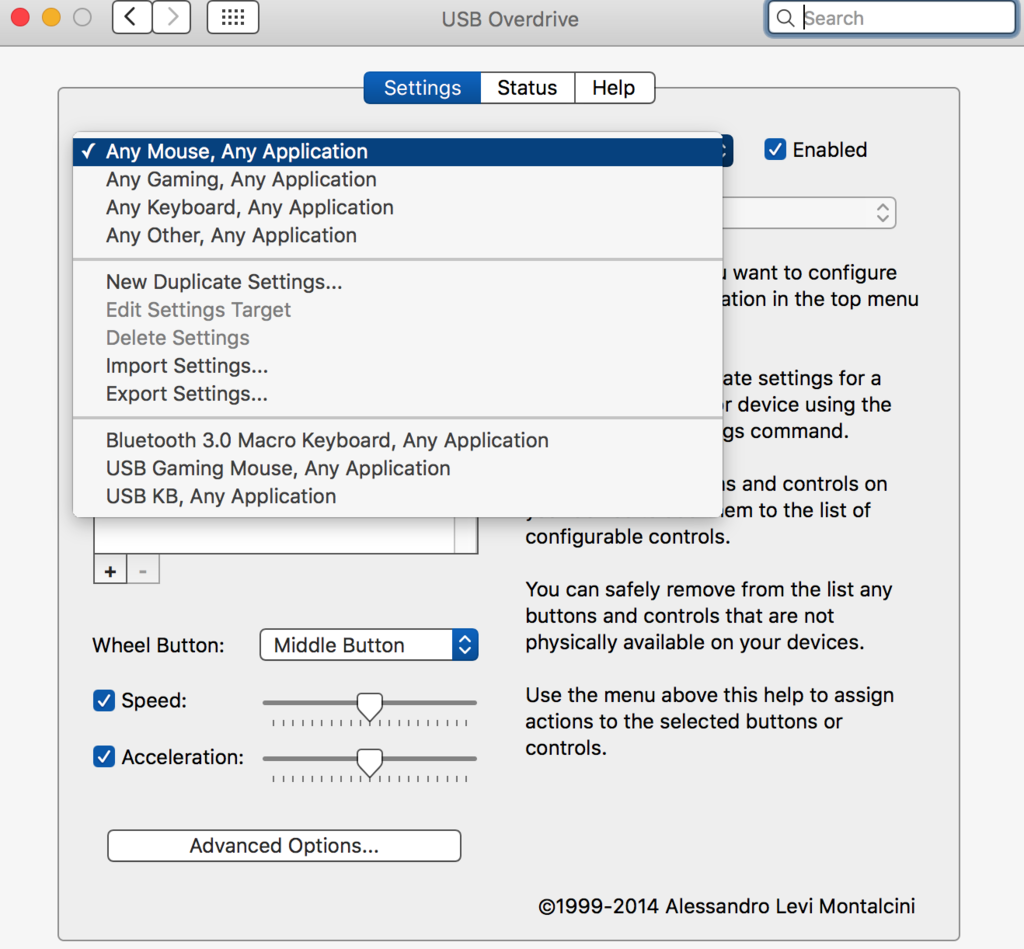Viewport: 1024px width, 949px height.
Task: Show all preferences via the grid icon
Action: coord(232,18)
